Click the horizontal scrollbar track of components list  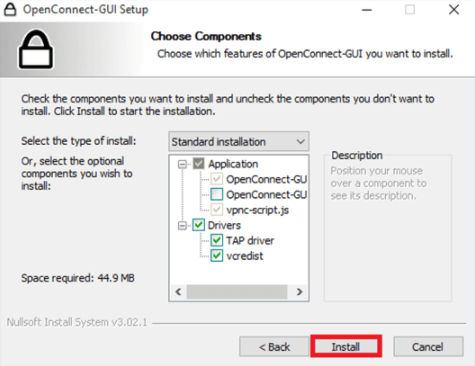pyautogui.click(x=237, y=292)
